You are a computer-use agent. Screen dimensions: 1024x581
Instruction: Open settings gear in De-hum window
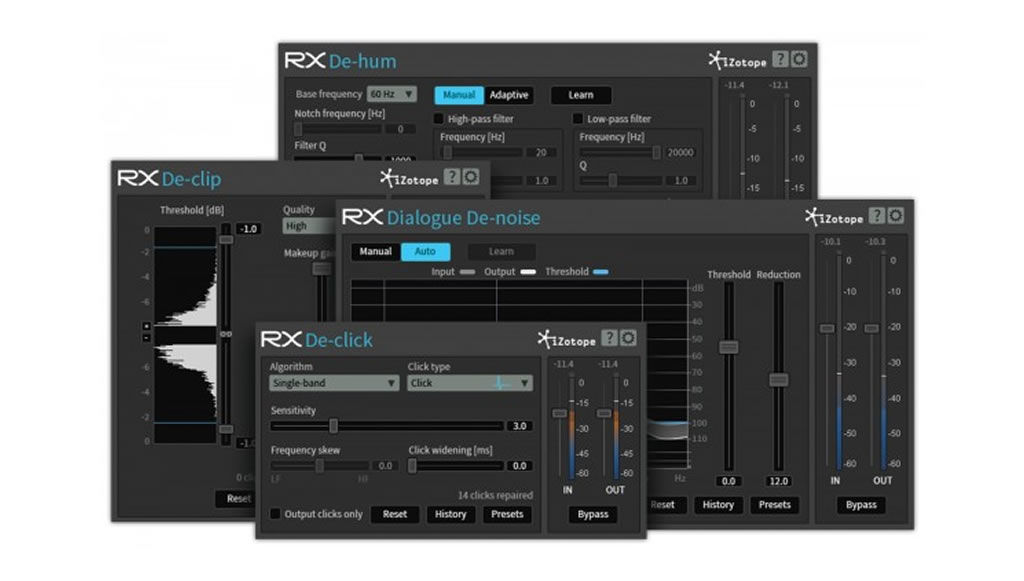coord(799,59)
